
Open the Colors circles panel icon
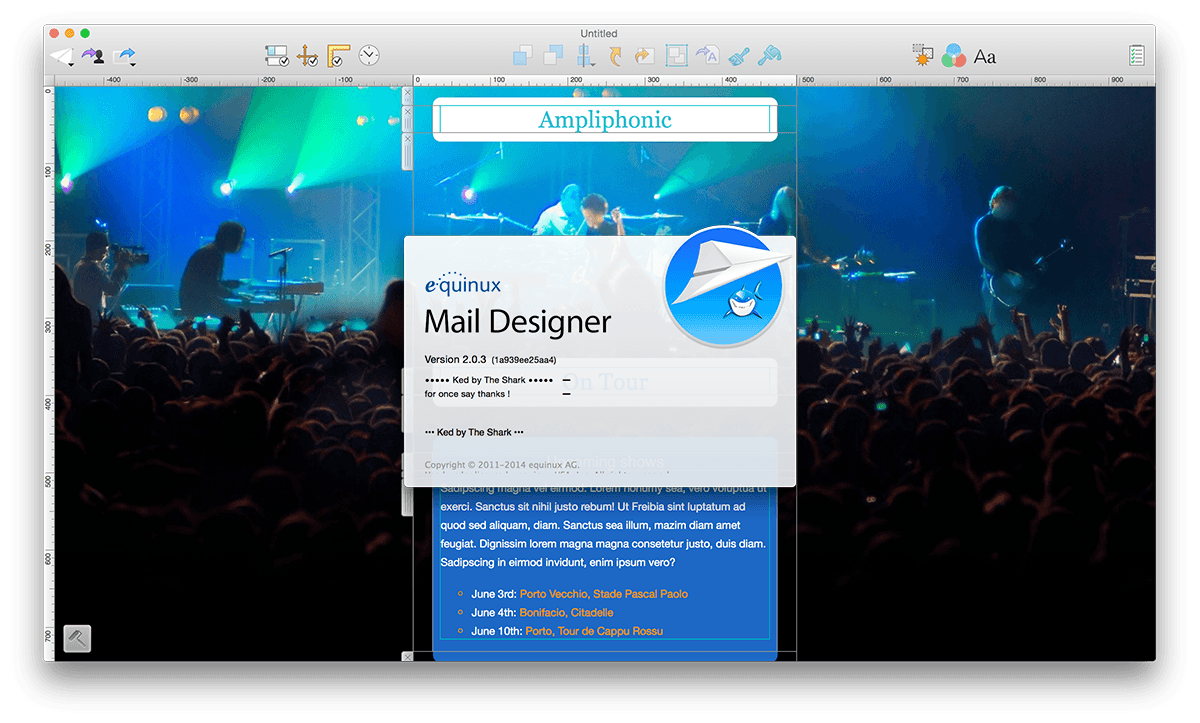(x=953, y=56)
